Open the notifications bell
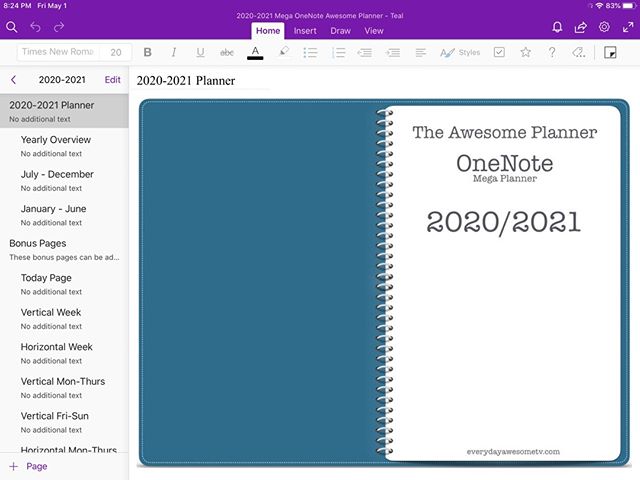The width and height of the screenshot is (640, 480). pyautogui.click(x=557, y=27)
